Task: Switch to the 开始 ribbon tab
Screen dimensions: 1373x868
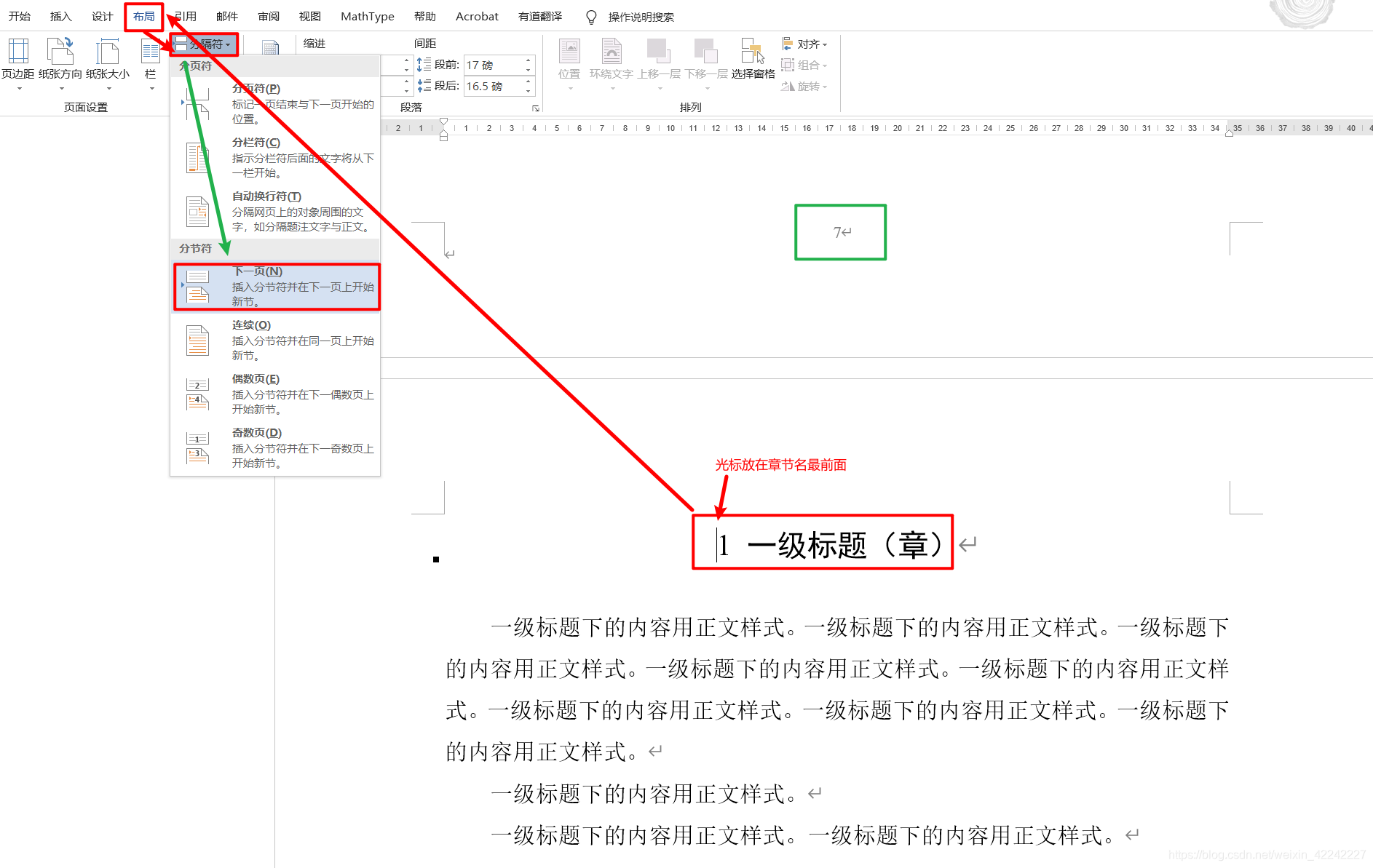Action: 20,16
